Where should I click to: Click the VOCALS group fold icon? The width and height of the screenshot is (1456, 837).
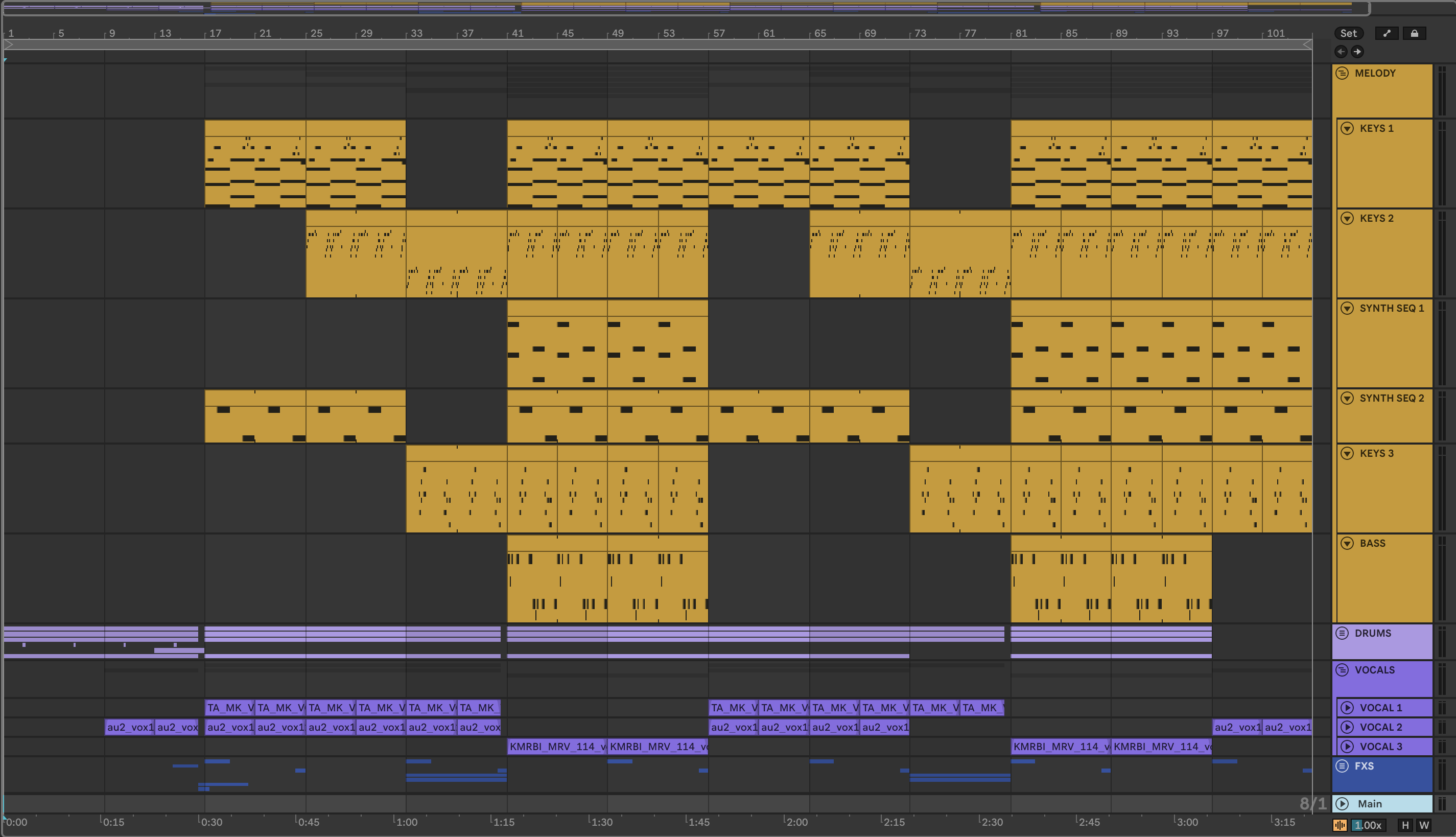1342,670
